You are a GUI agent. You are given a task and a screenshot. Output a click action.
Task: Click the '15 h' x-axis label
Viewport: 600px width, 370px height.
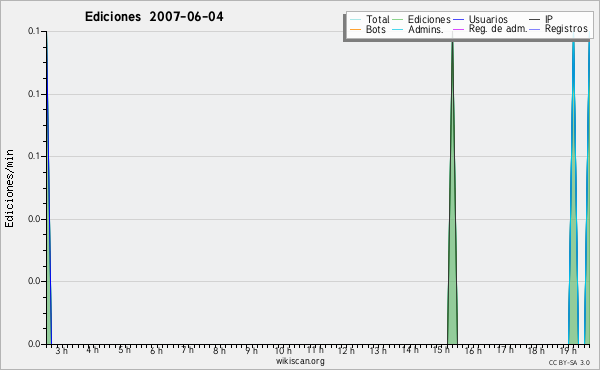[441, 350]
